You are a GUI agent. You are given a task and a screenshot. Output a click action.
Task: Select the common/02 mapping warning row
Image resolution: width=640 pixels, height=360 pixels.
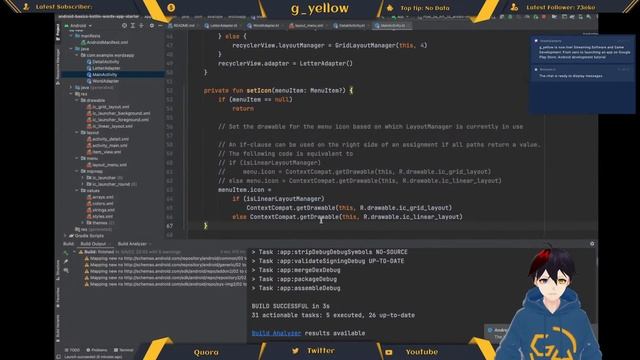[x=165, y=258]
